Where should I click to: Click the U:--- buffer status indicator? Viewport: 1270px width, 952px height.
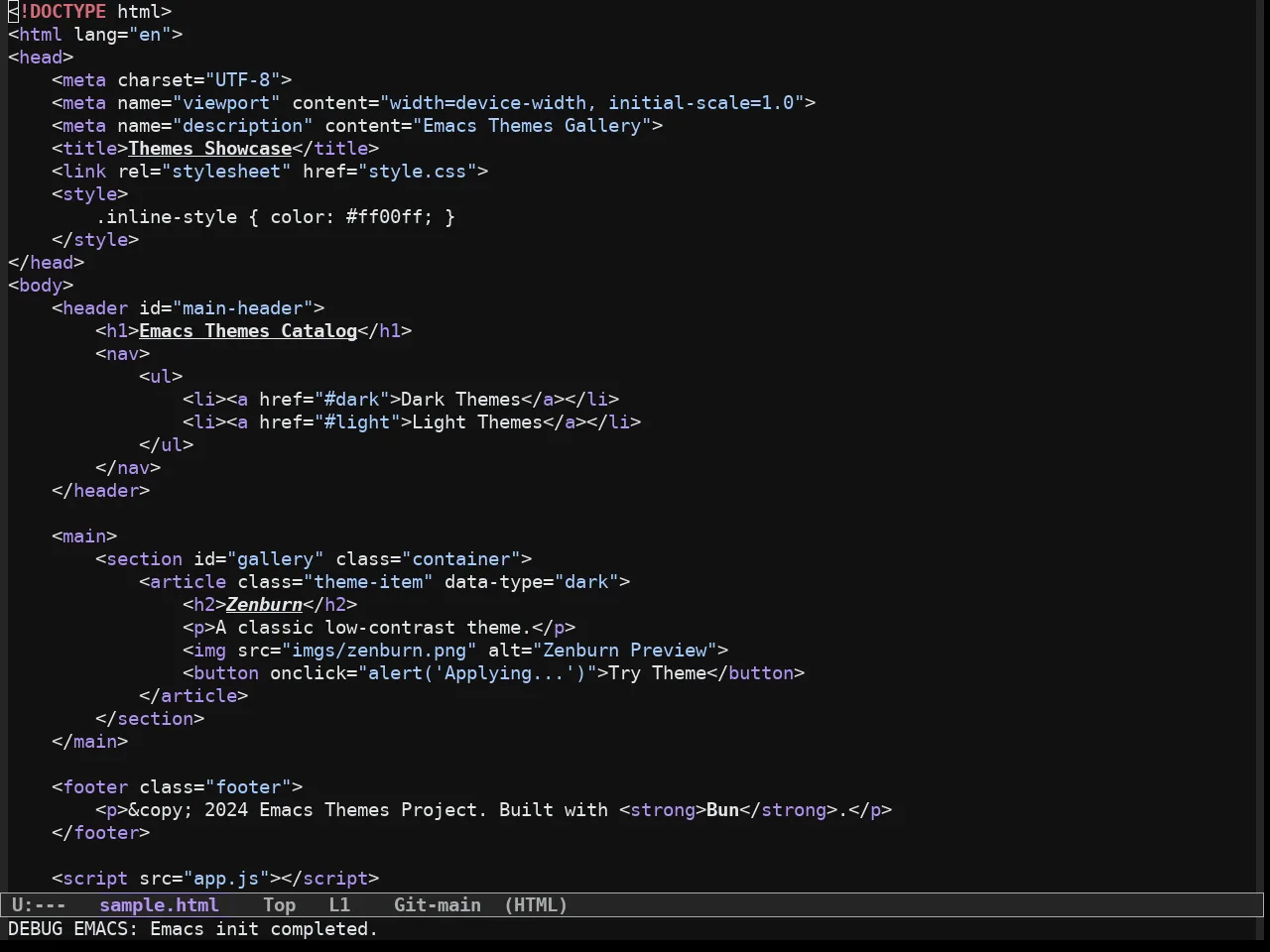[x=39, y=905]
